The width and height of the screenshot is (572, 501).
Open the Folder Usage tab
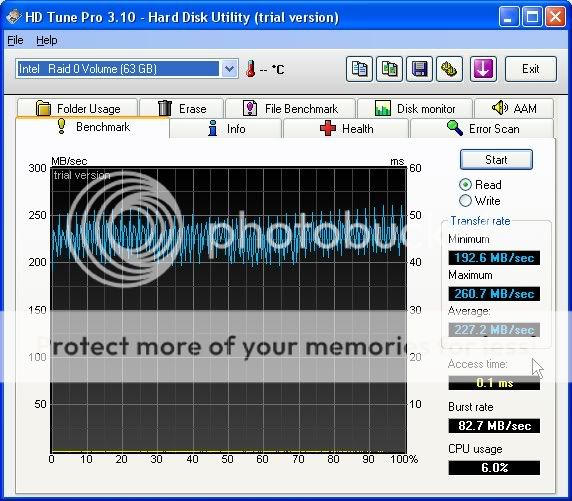pos(77,108)
